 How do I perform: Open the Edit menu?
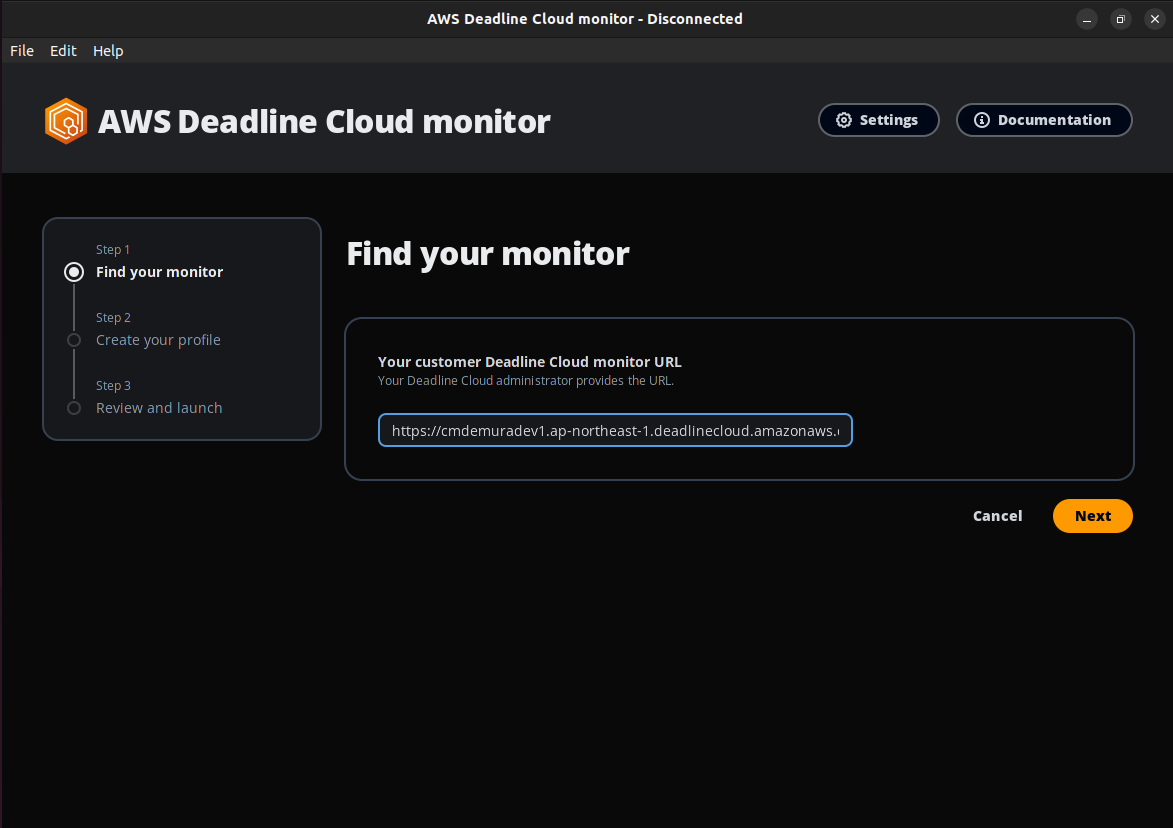62,50
